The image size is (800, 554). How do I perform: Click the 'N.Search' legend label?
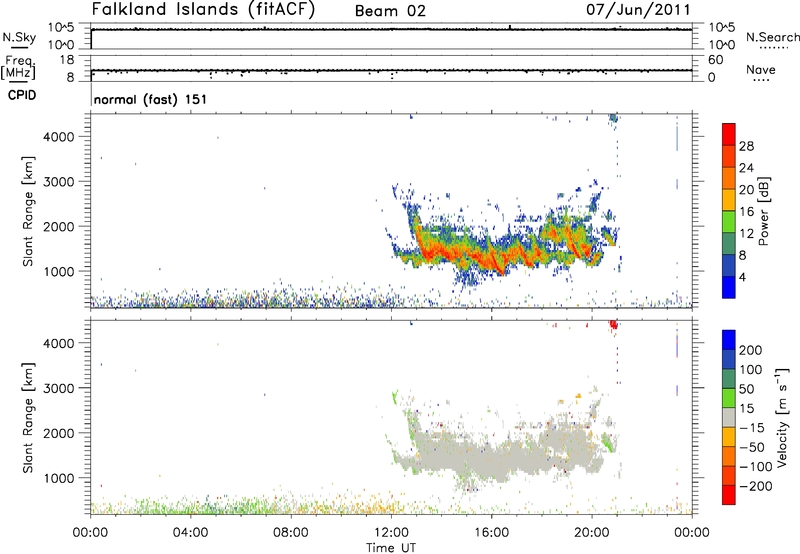[772, 37]
